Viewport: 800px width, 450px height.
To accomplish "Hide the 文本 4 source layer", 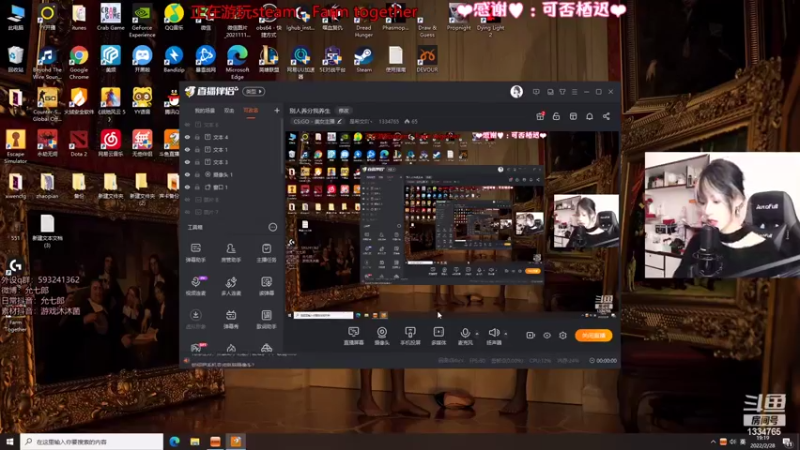I will [x=187, y=137].
